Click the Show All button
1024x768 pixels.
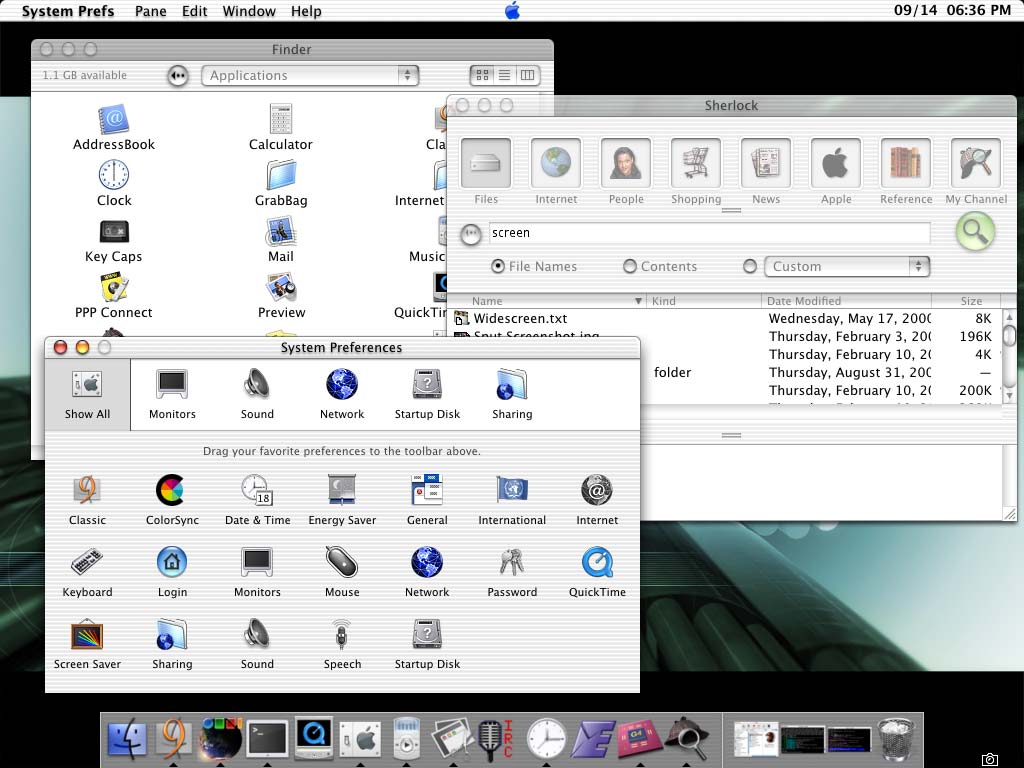point(87,395)
